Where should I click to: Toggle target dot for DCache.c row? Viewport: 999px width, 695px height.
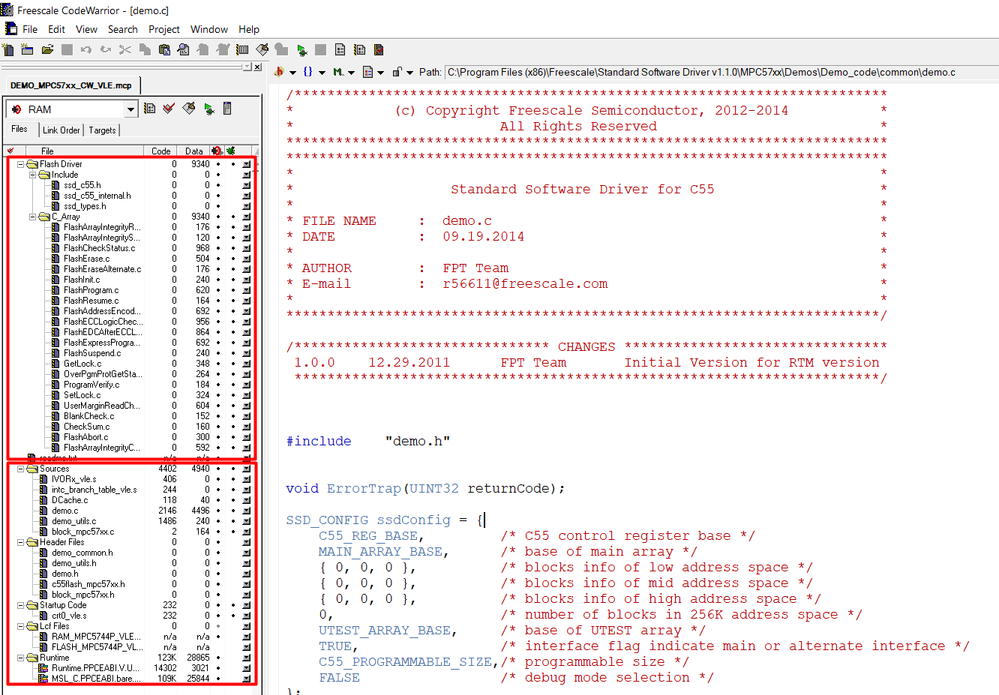click(x=218, y=500)
